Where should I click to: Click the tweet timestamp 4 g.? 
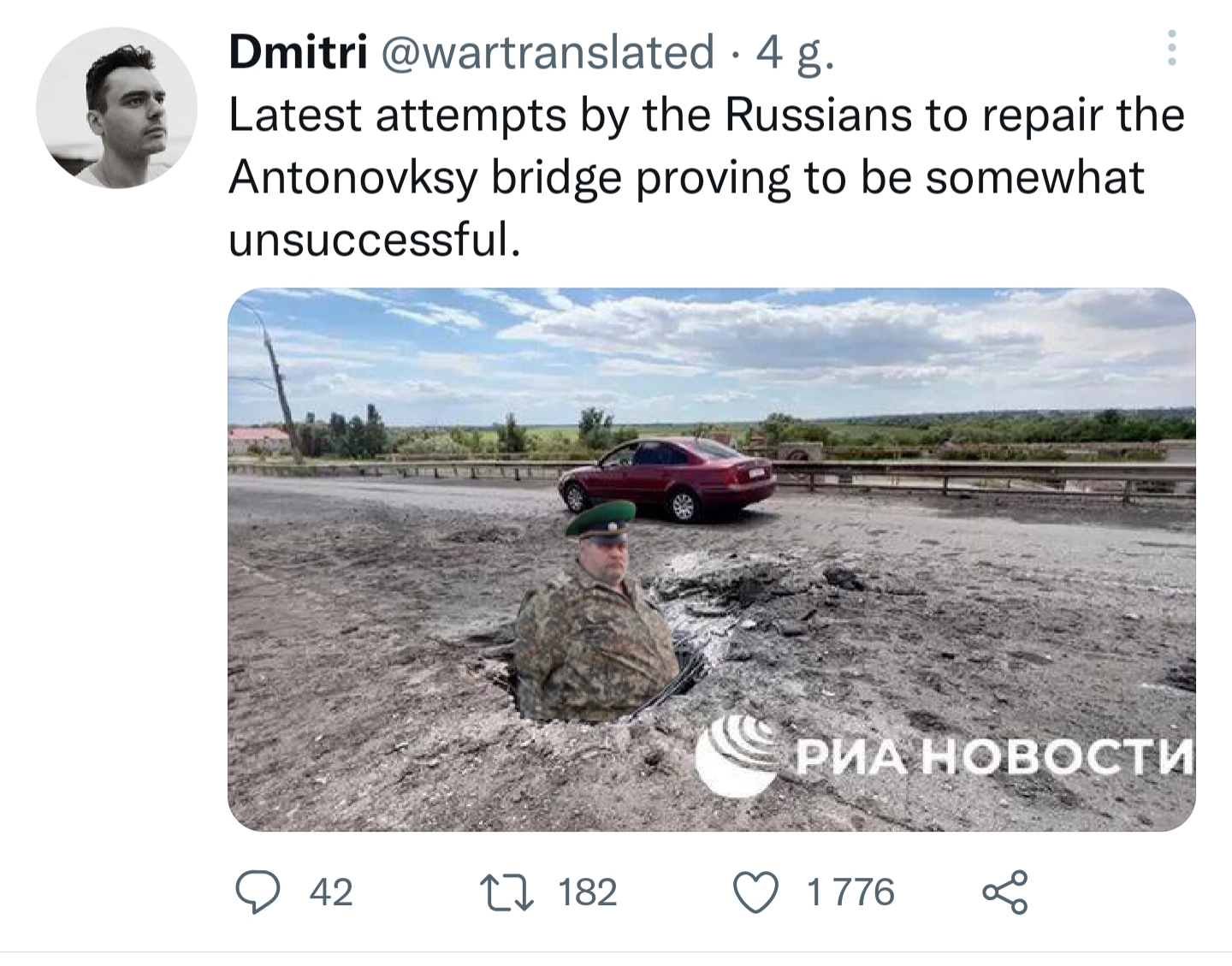pos(794,54)
